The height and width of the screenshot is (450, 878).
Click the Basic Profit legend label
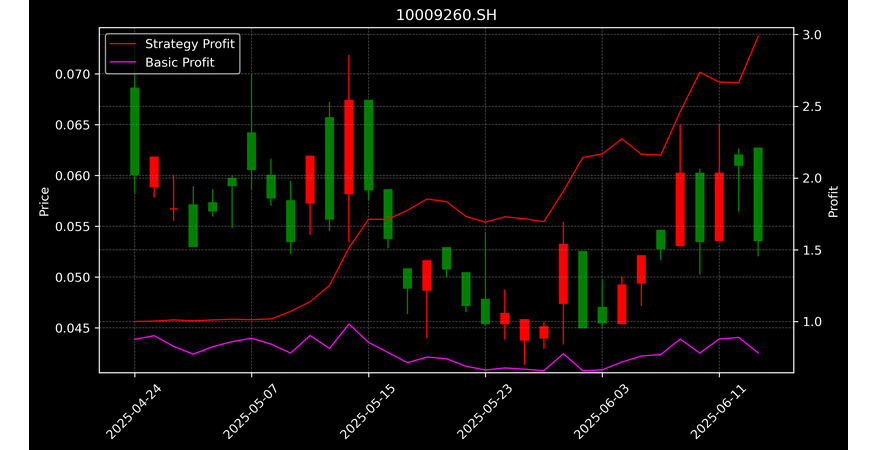(180, 62)
